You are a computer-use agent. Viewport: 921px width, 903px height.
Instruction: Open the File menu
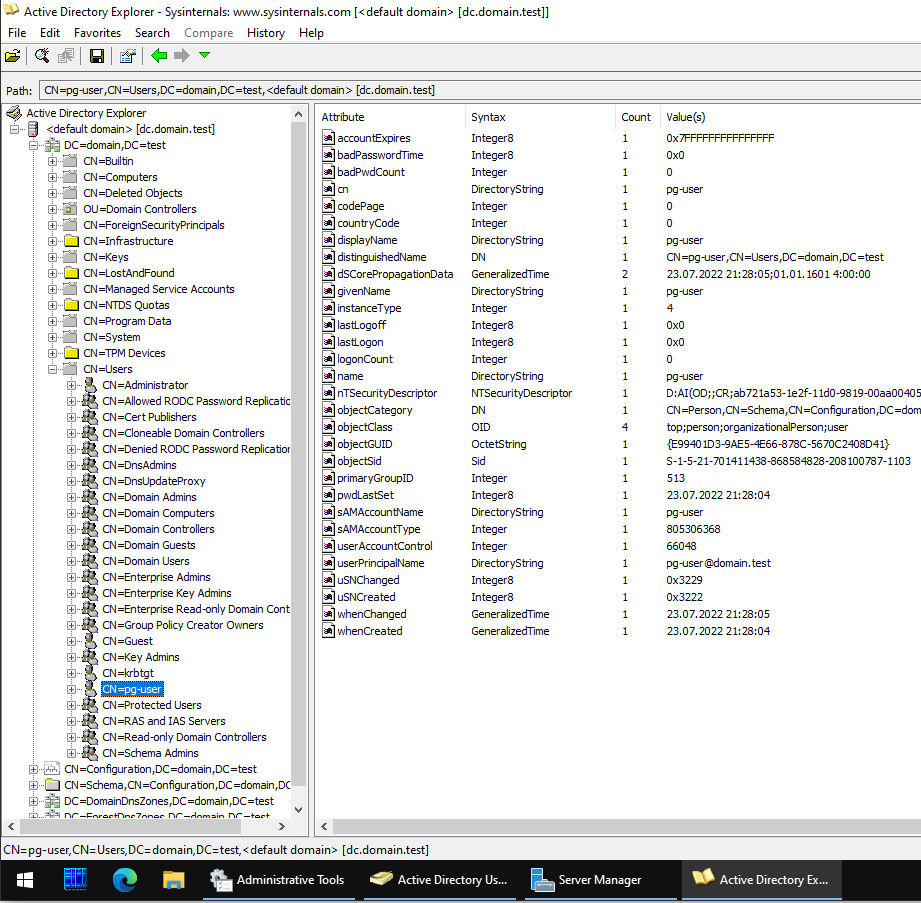17,33
